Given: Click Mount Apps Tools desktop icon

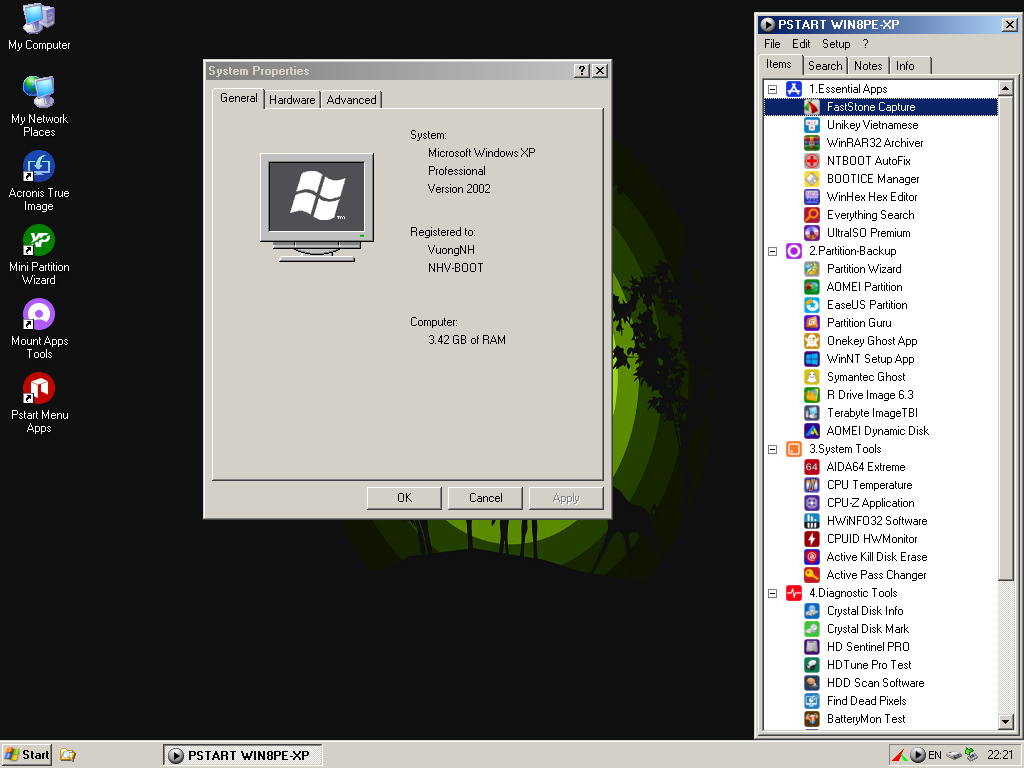Looking at the screenshot, I should (x=39, y=328).
